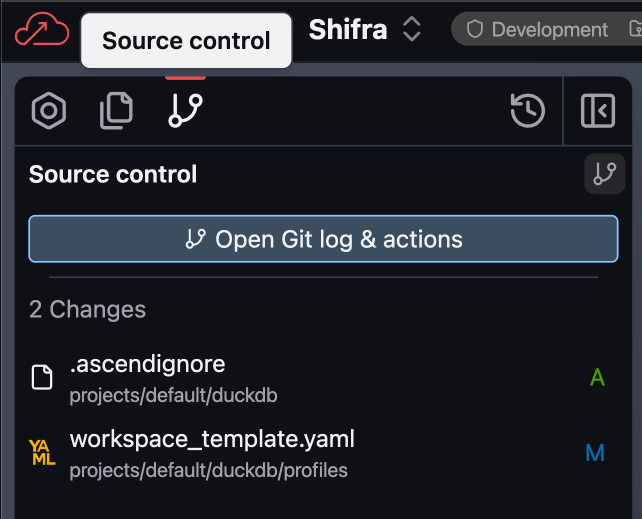642x519 pixels.
Task: Click the projects/default/duckdb/profiles path text
Action: click(x=208, y=470)
